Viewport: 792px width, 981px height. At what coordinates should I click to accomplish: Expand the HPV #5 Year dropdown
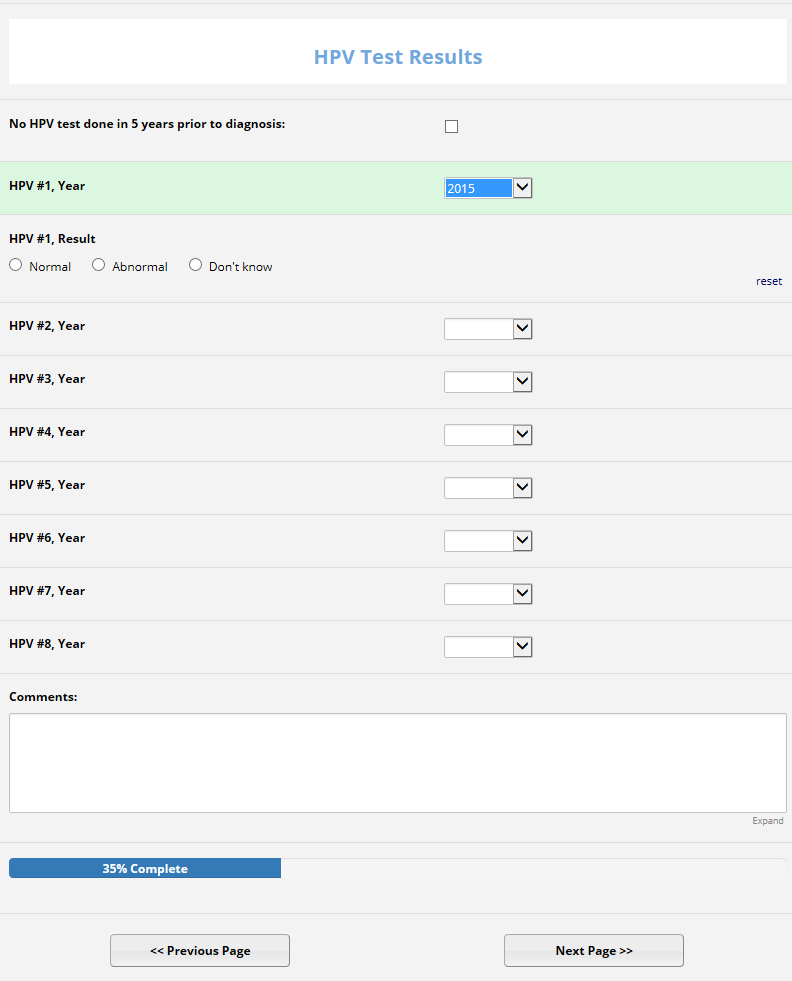tap(488, 488)
